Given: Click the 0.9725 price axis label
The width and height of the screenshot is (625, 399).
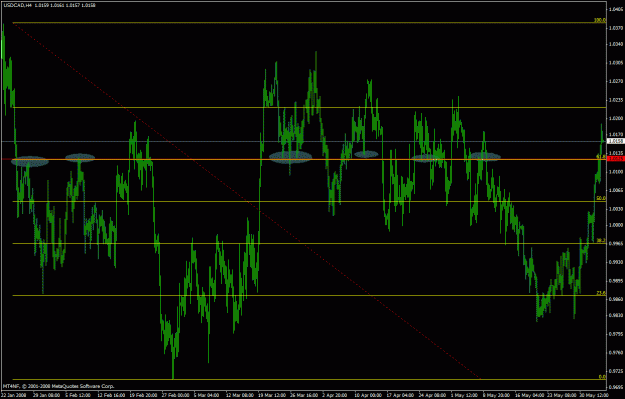Looking at the screenshot, I should tap(616, 371).
